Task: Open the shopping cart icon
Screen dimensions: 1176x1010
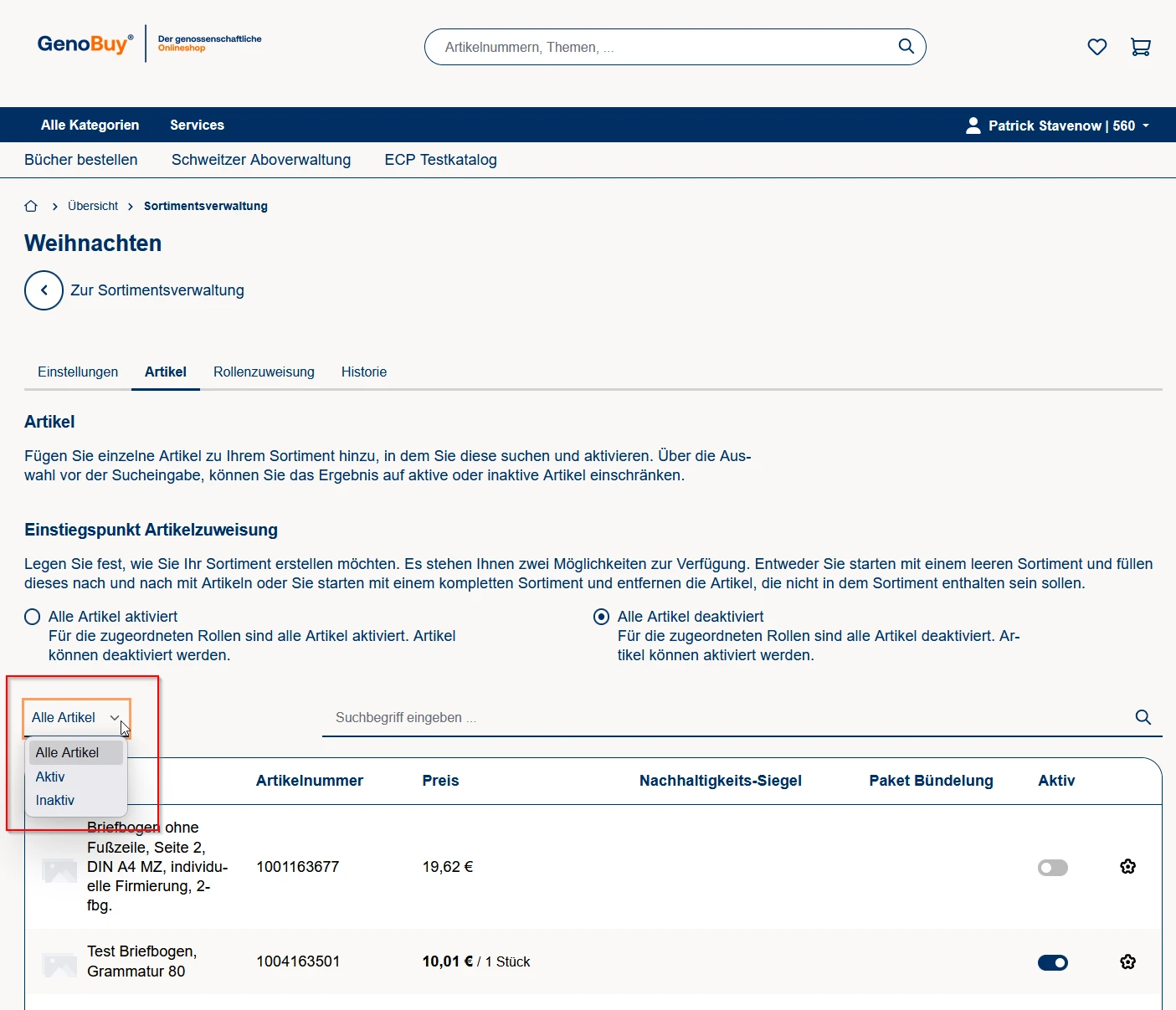Action: coord(1140,47)
